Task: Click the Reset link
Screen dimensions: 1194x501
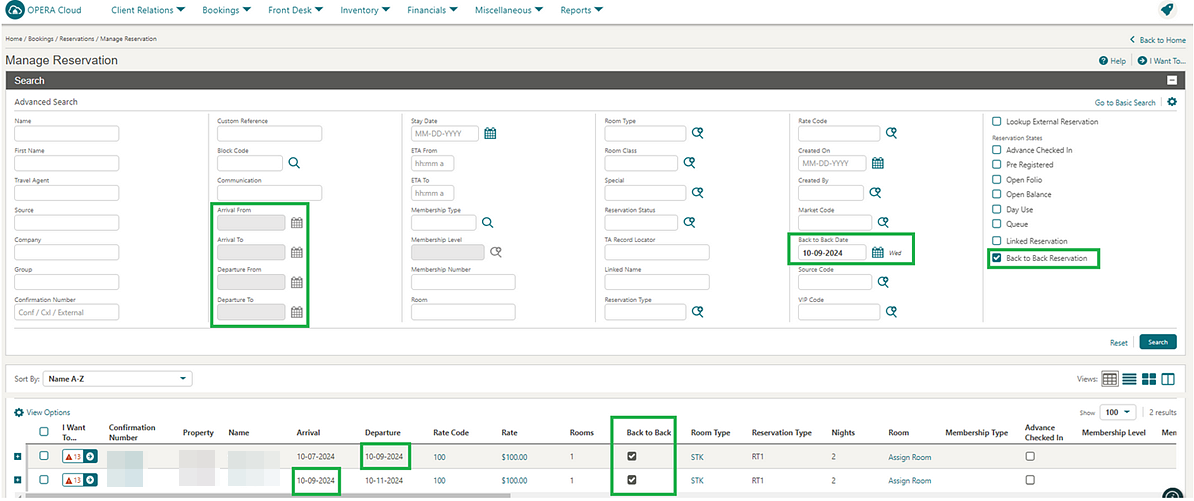Action: (1119, 343)
